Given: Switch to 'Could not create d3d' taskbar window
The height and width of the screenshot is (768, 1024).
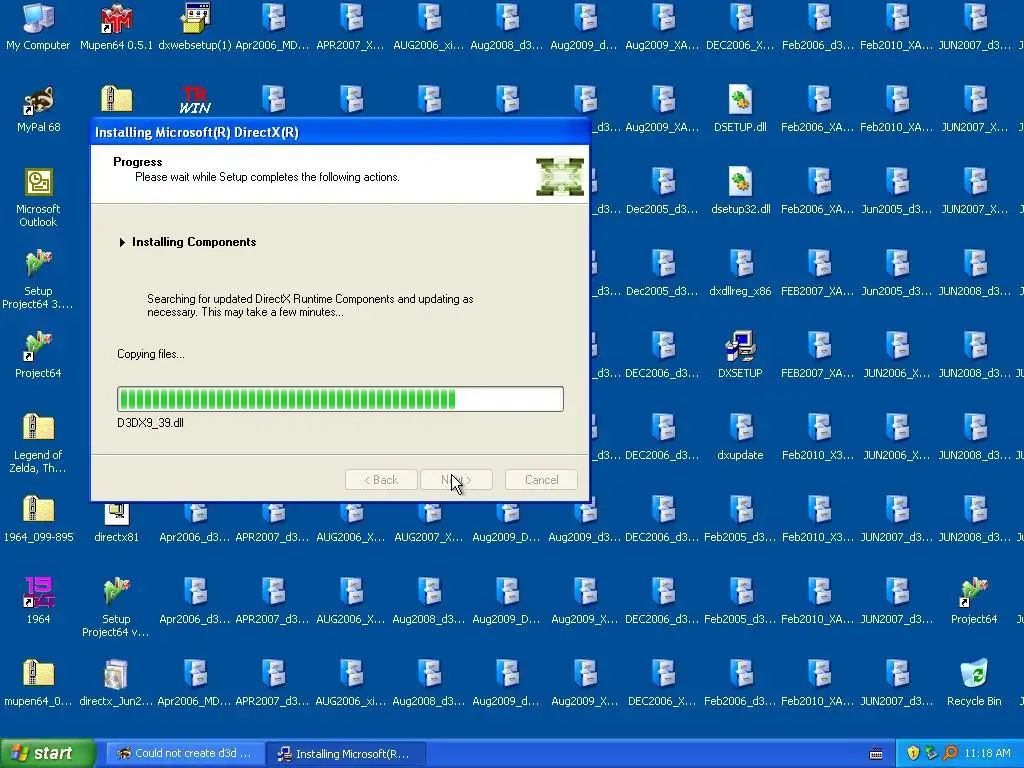Looking at the screenshot, I should [x=185, y=754].
